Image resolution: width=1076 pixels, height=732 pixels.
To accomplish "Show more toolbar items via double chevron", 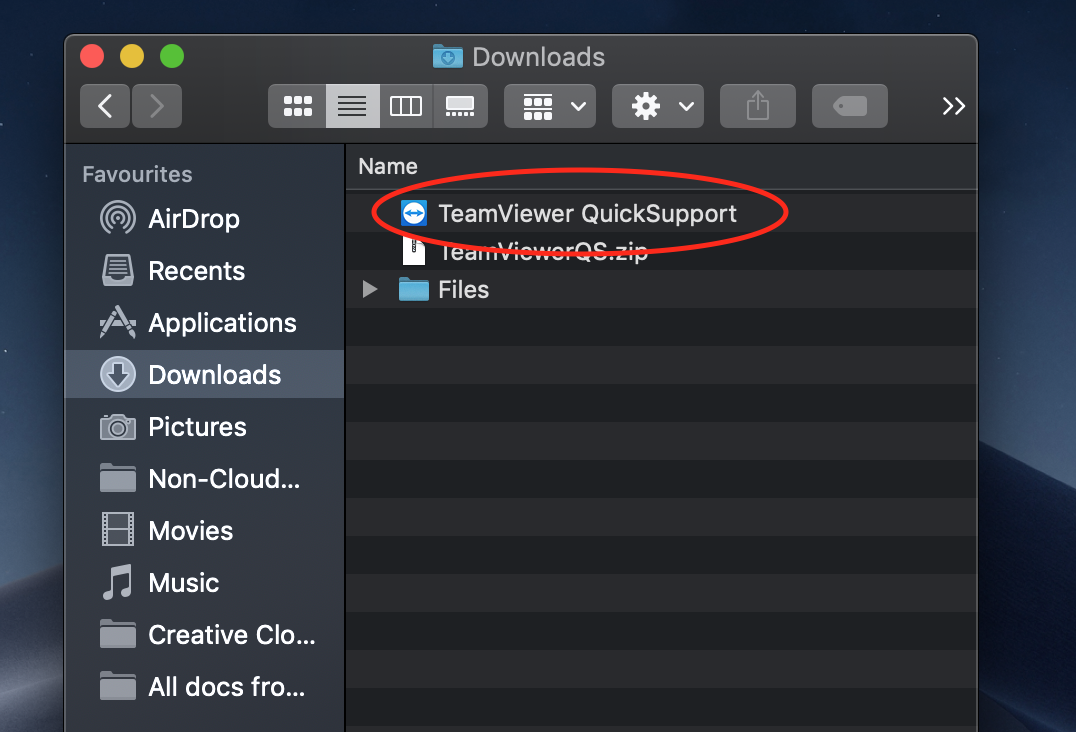I will (x=953, y=106).
